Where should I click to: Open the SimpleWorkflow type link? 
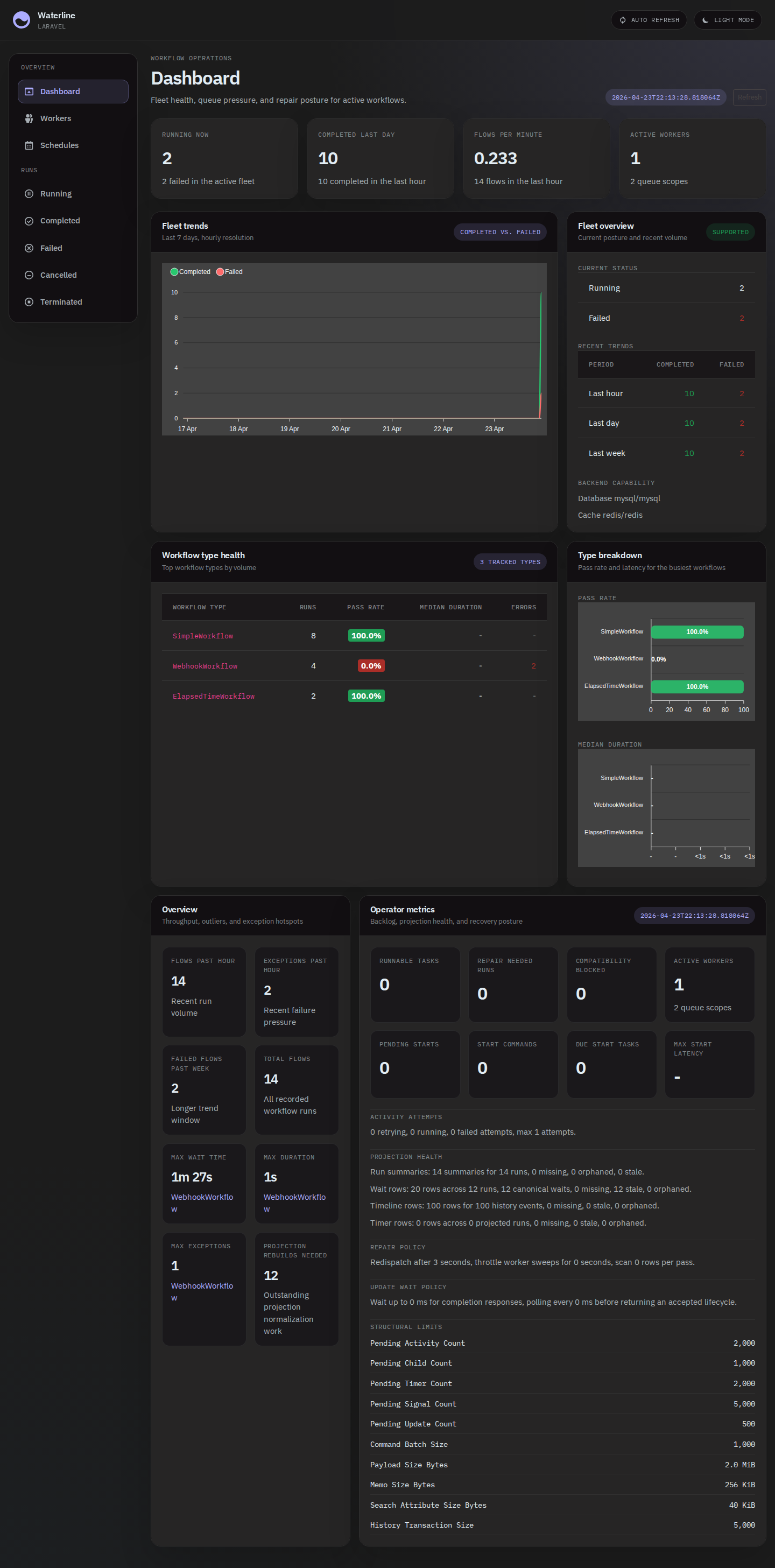click(203, 636)
